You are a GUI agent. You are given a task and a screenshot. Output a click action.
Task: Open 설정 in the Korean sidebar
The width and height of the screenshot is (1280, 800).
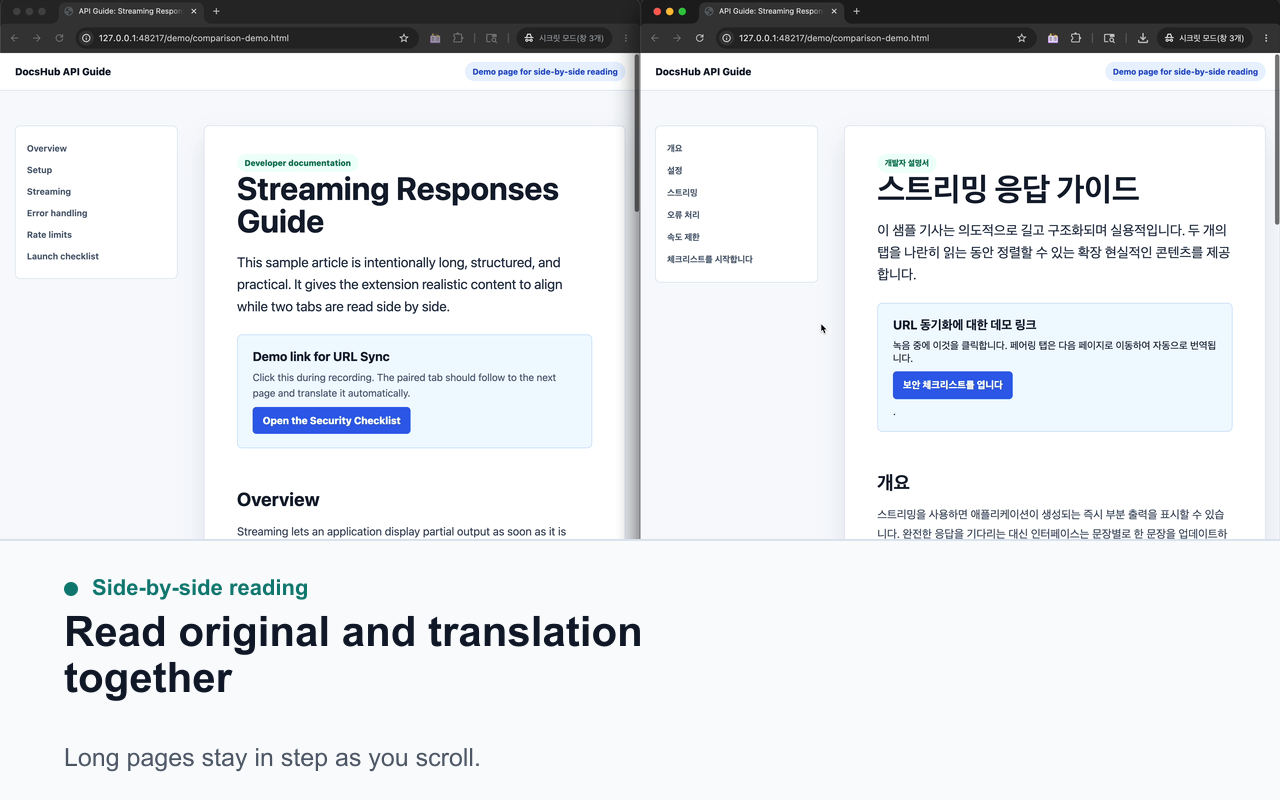pos(674,170)
